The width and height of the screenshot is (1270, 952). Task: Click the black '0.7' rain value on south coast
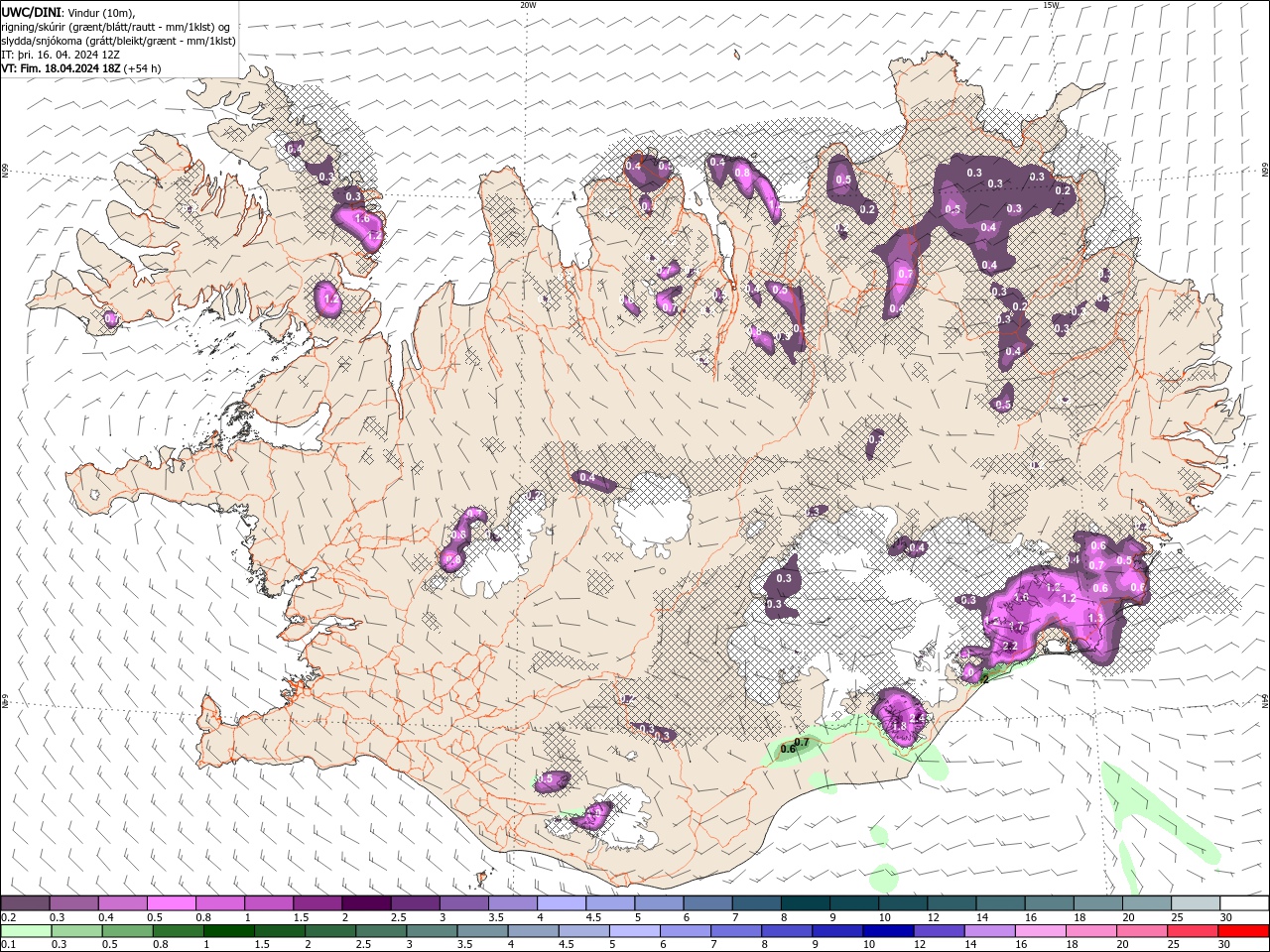point(803,742)
